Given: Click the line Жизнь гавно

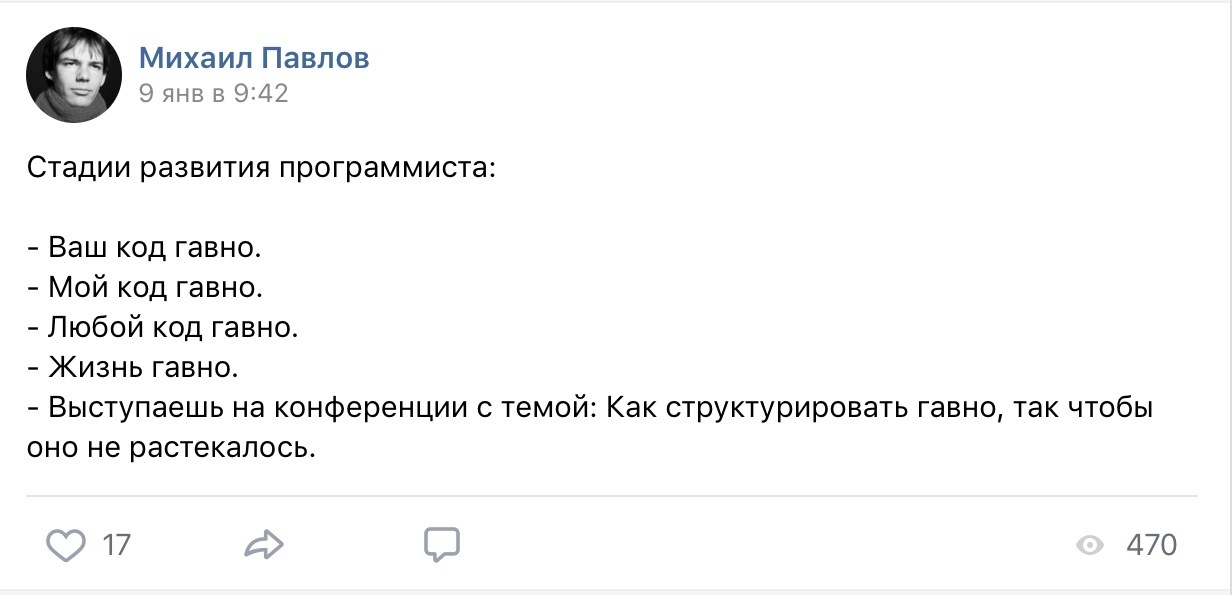Looking at the screenshot, I should [x=133, y=368].
